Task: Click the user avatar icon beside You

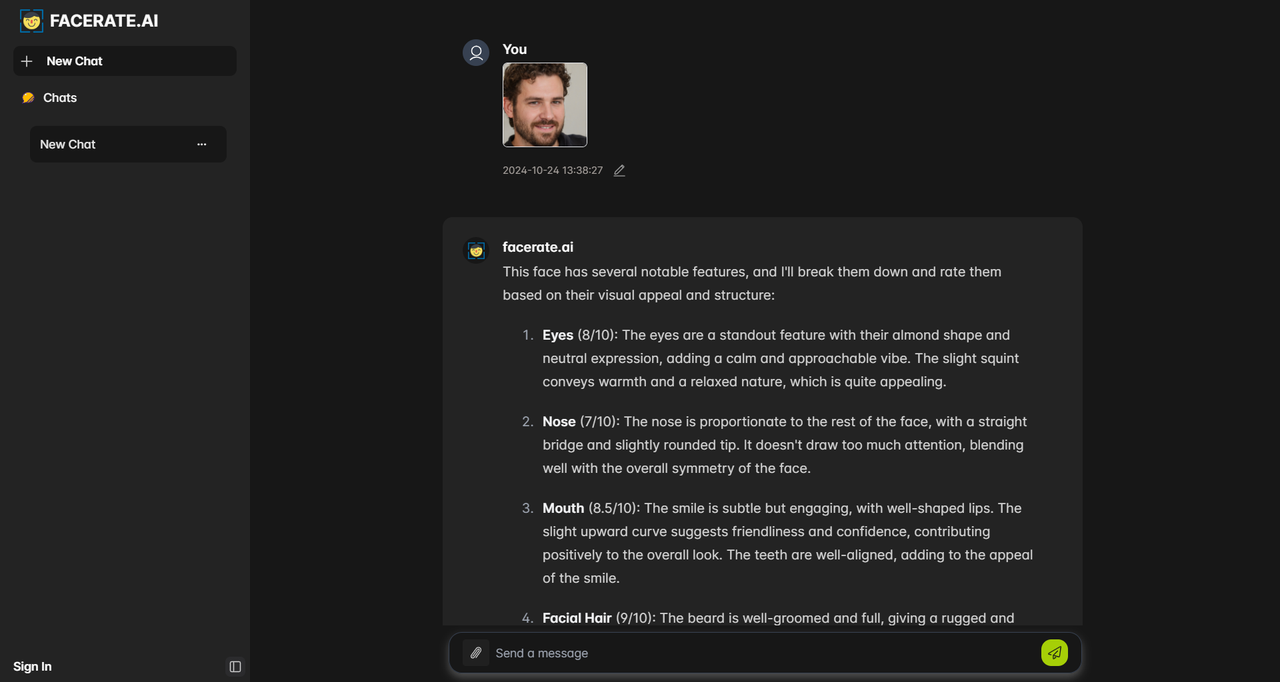Action: pos(476,53)
